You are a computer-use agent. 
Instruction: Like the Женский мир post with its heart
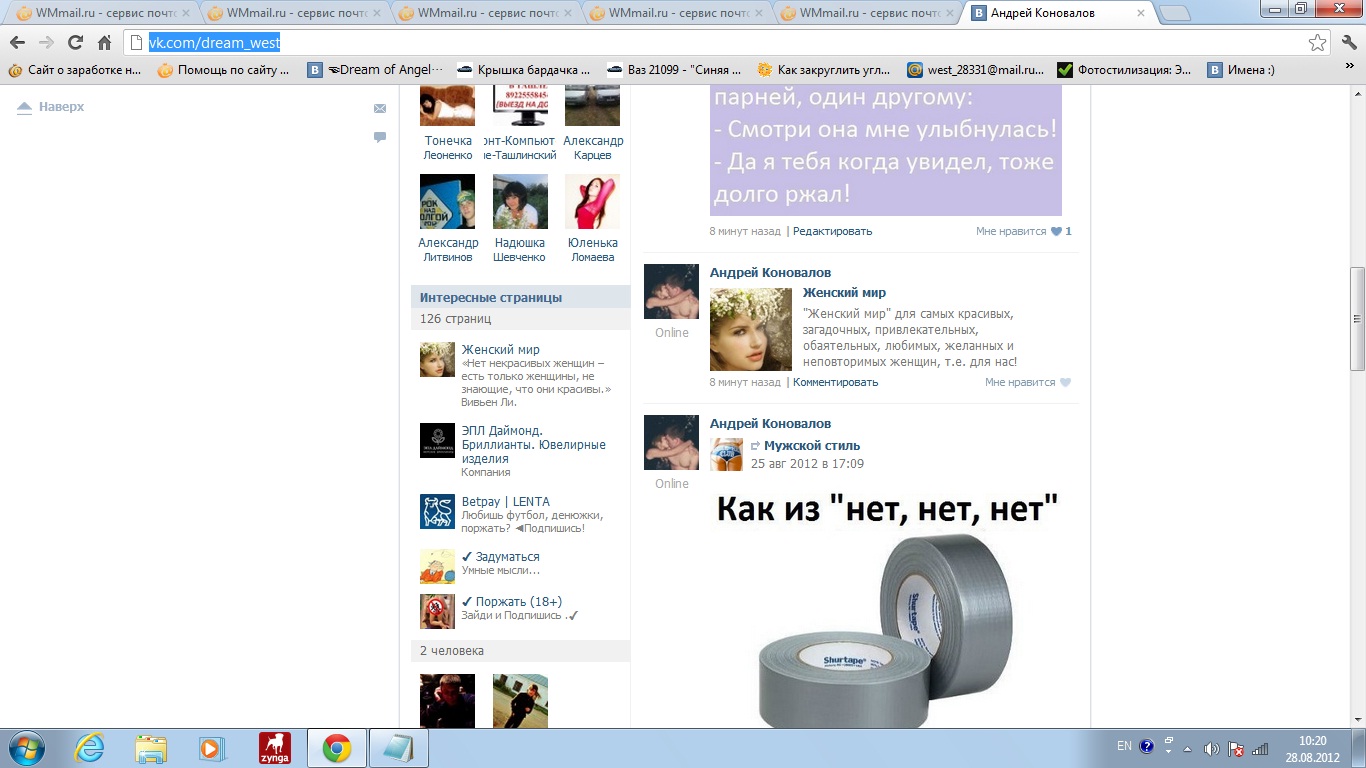1065,382
